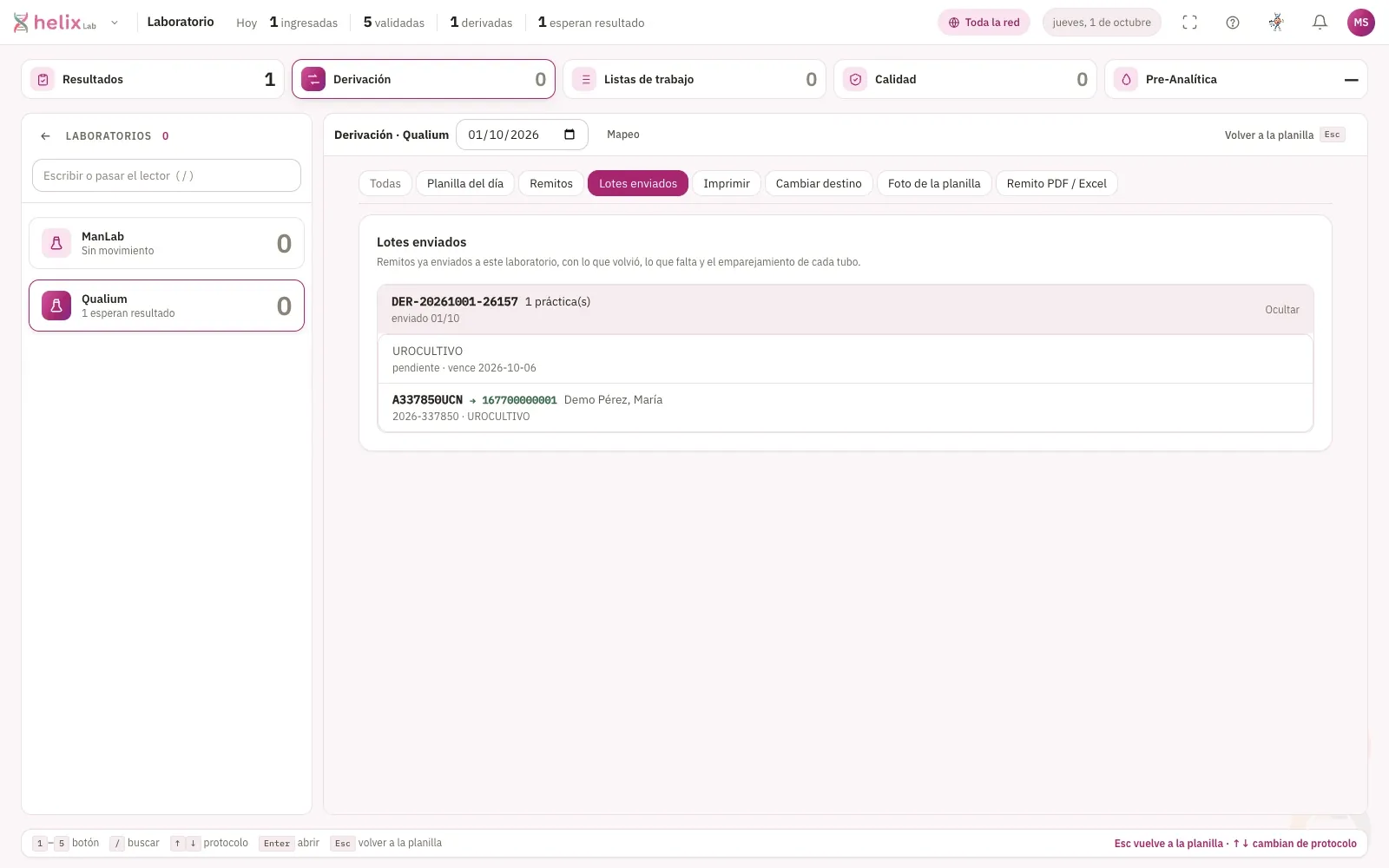Open the Pre-Analítica module card
The height and width of the screenshot is (868, 1389).
click(x=1236, y=79)
